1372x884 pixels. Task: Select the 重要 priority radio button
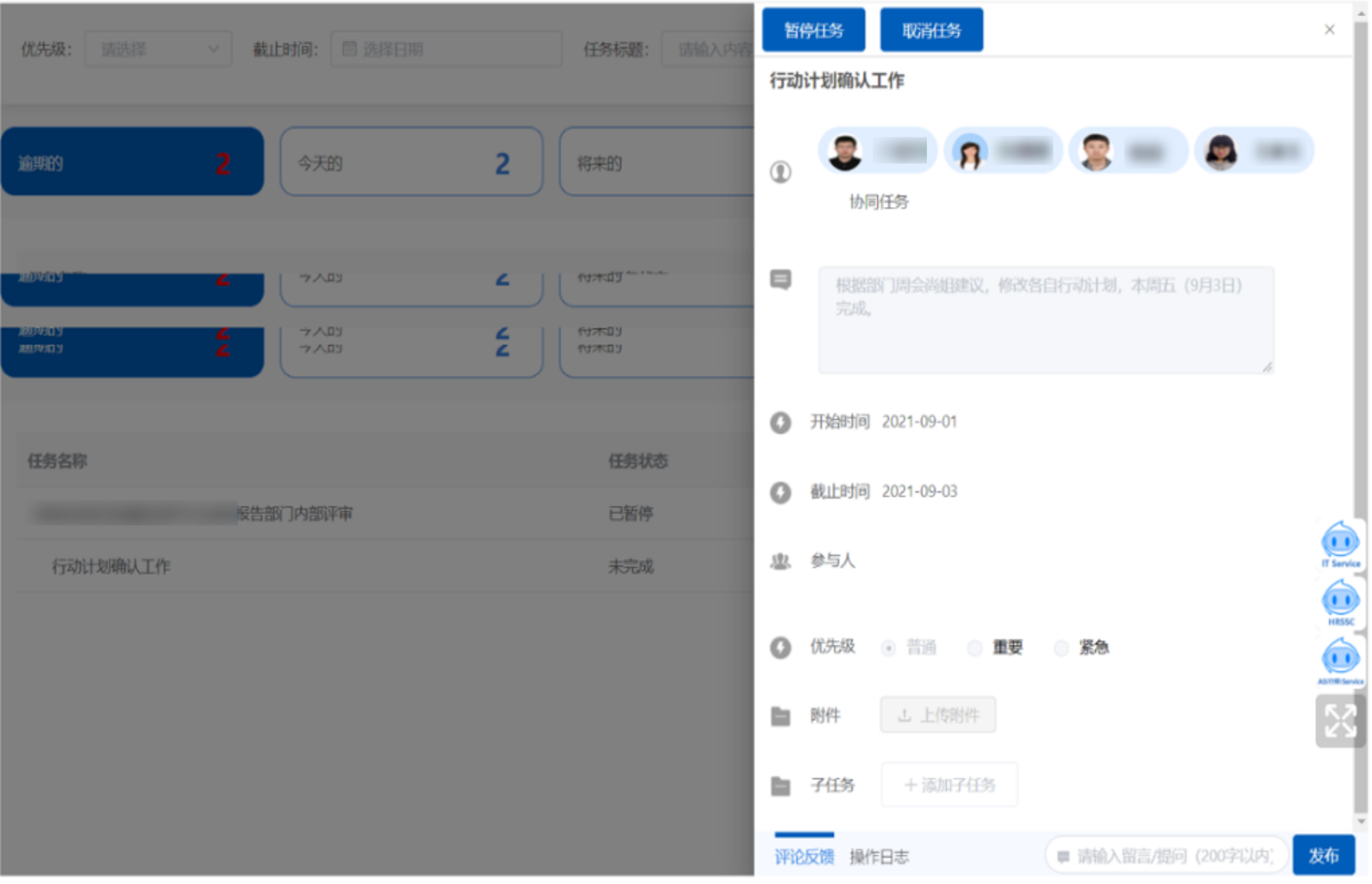click(x=976, y=649)
